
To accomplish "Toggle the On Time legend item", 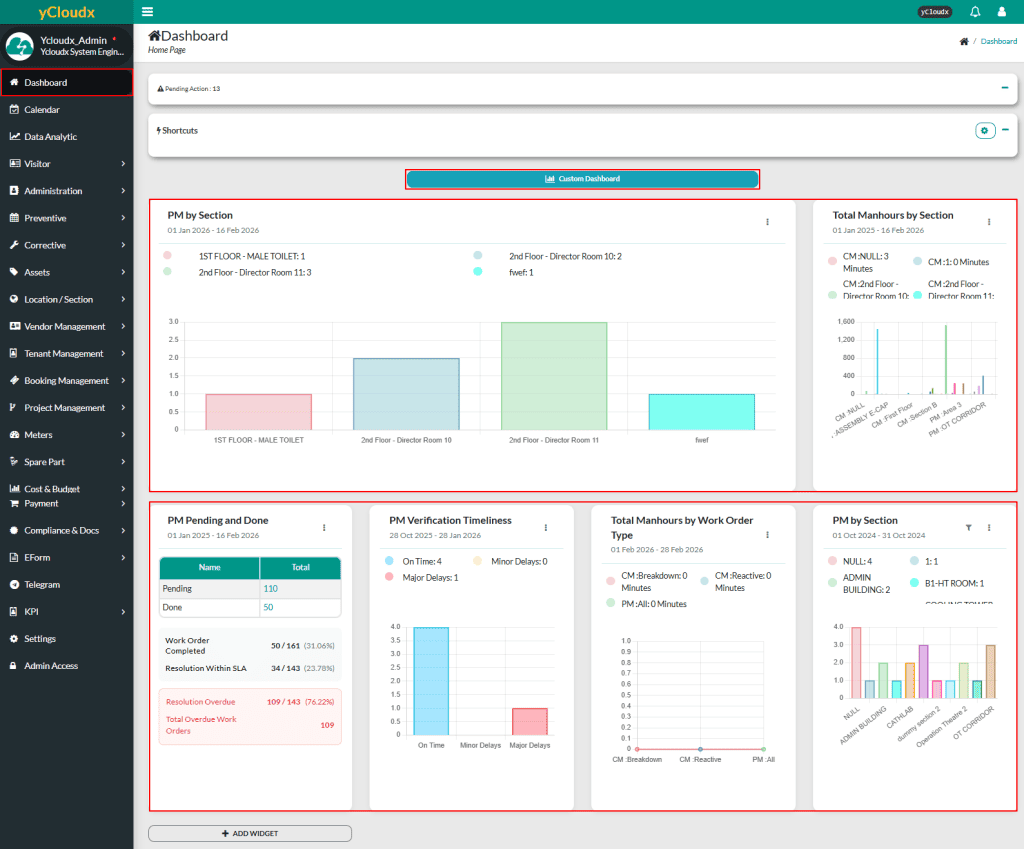I will 420,561.
